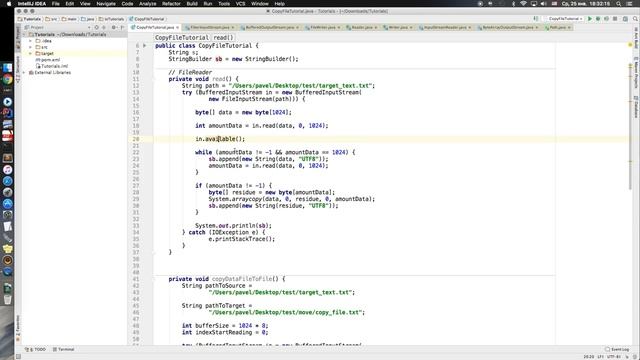Image resolution: width=640 pixels, height=360 pixels.
Task: Toggle the Maven Projects right-side panel
Action: (636, 73)
